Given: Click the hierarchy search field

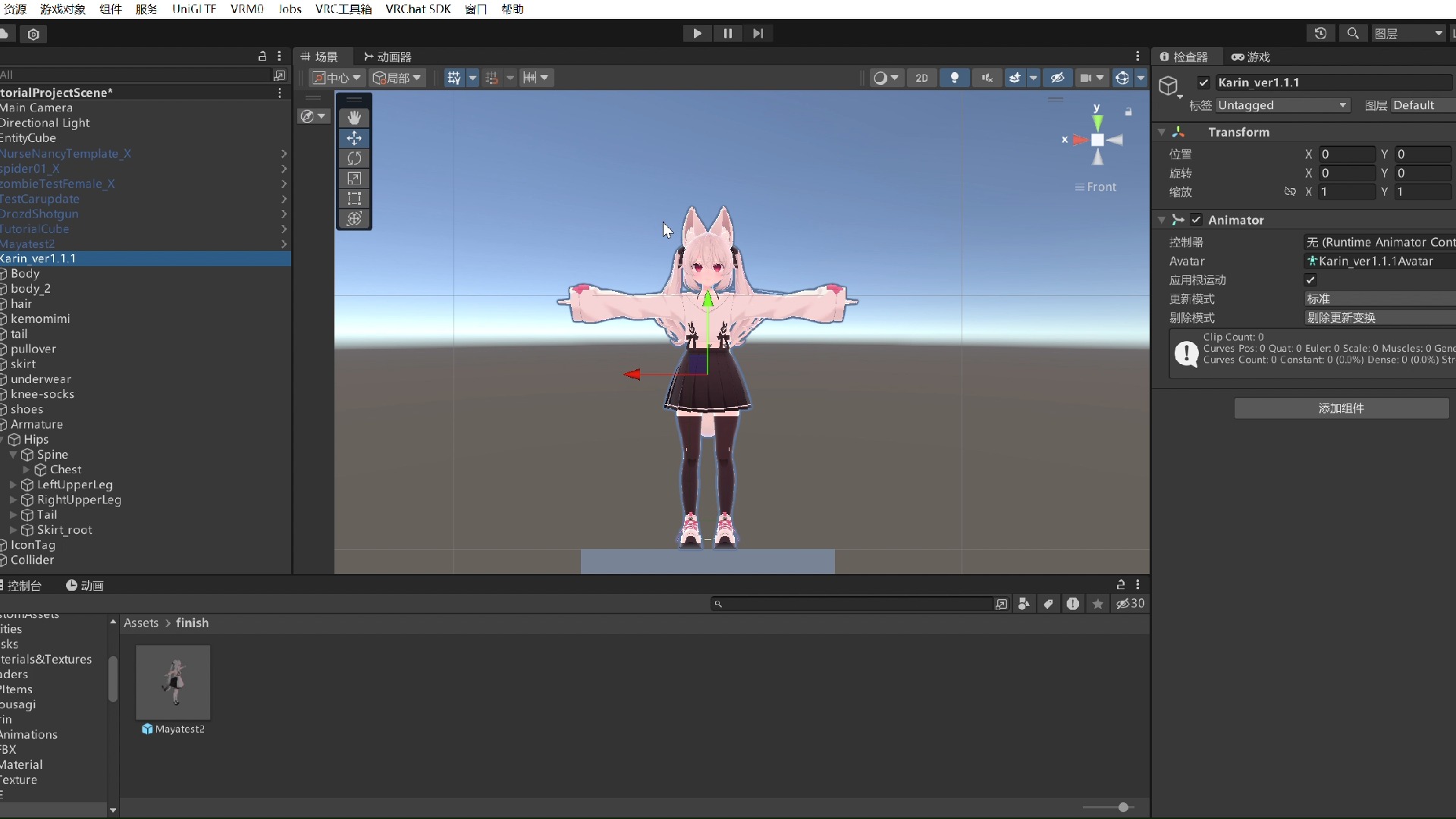Looking at the screenshot, I should tap(136, 74).
